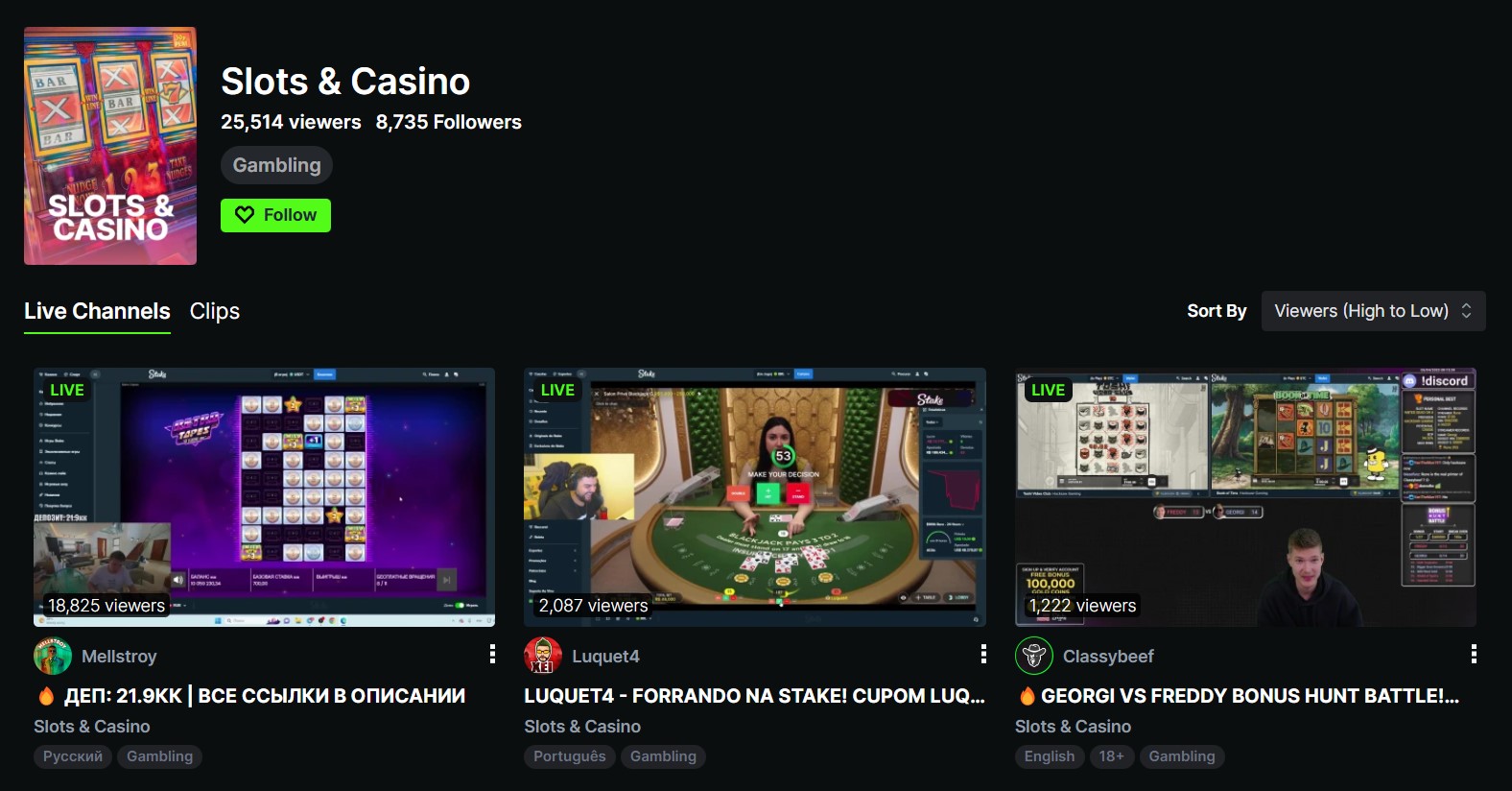Click Mellstroy's channel avatar

53,656
